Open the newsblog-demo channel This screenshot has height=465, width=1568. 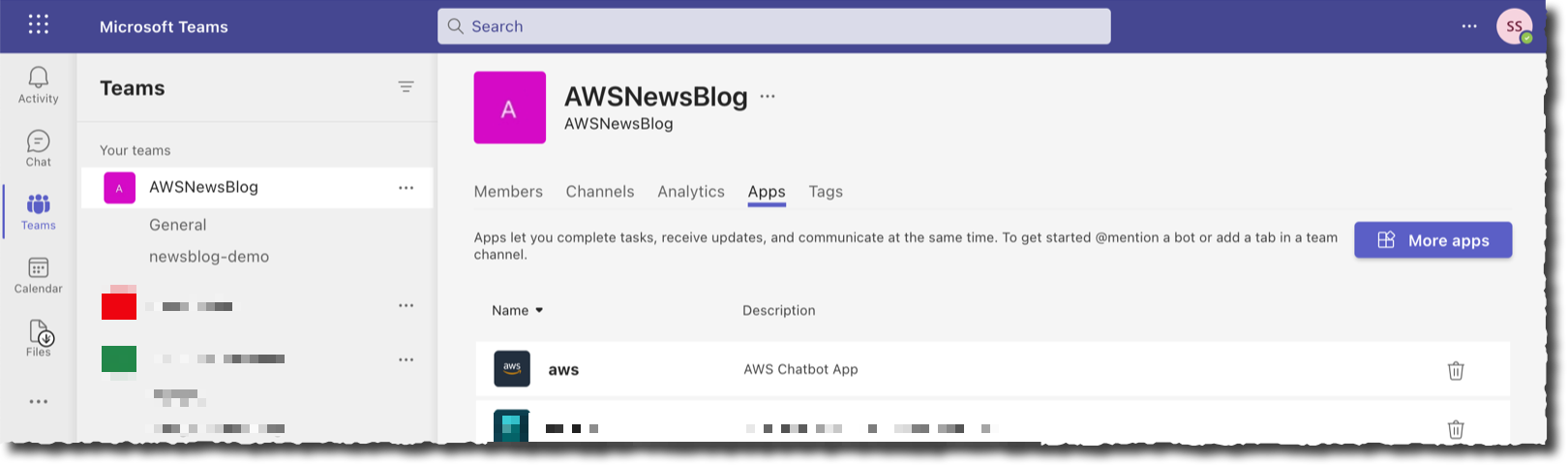(209, 257)
